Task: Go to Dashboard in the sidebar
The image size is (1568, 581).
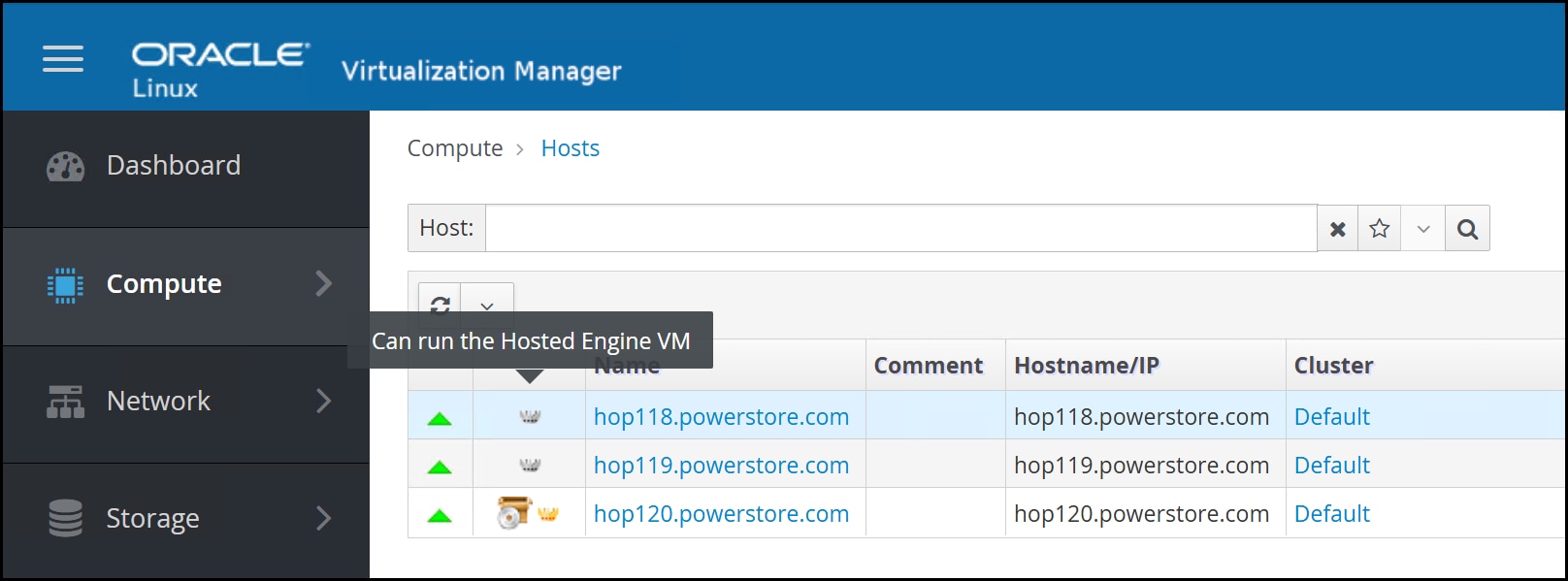Action: (186, 169)
